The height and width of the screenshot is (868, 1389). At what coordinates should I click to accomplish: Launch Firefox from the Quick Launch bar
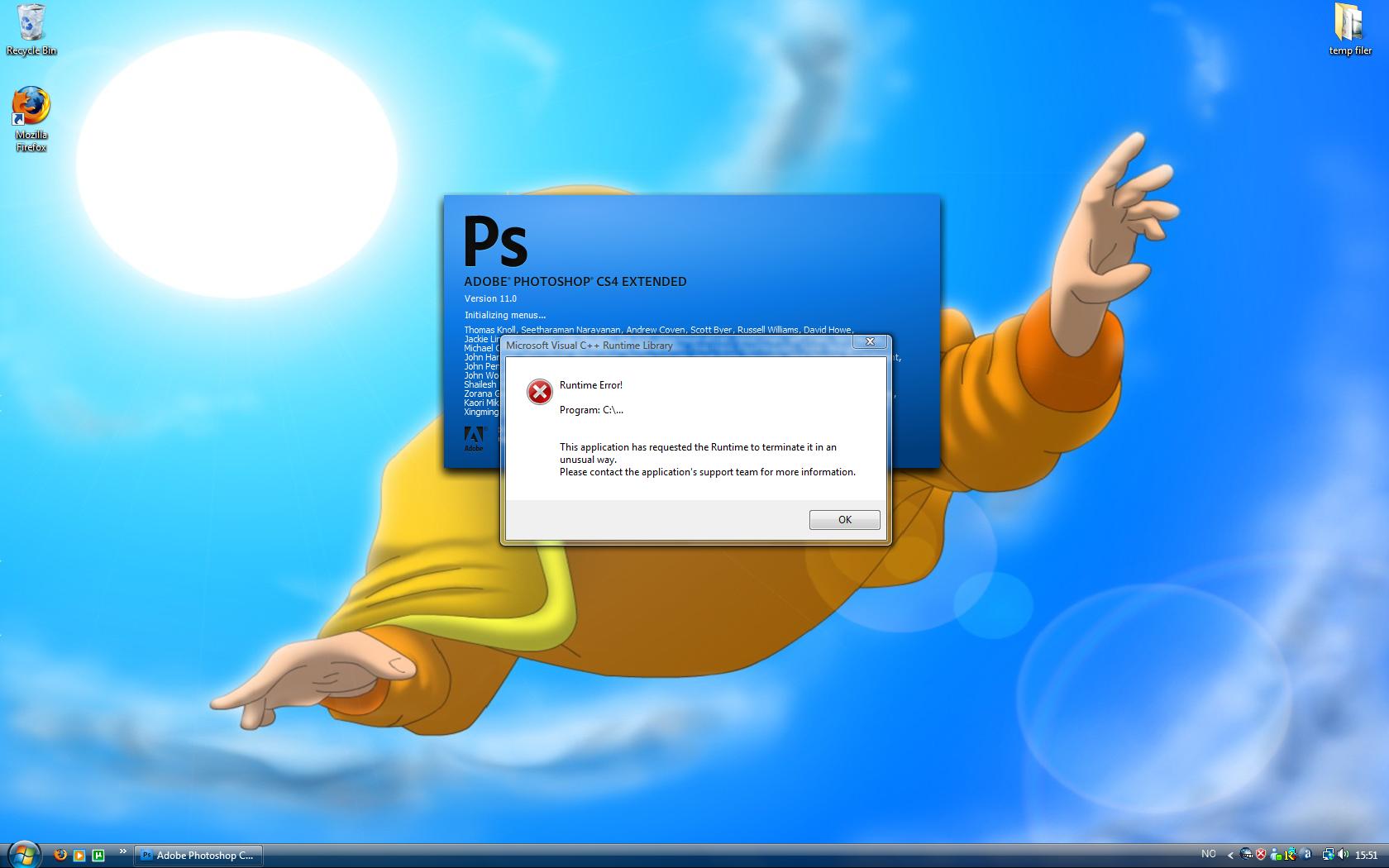60,855
